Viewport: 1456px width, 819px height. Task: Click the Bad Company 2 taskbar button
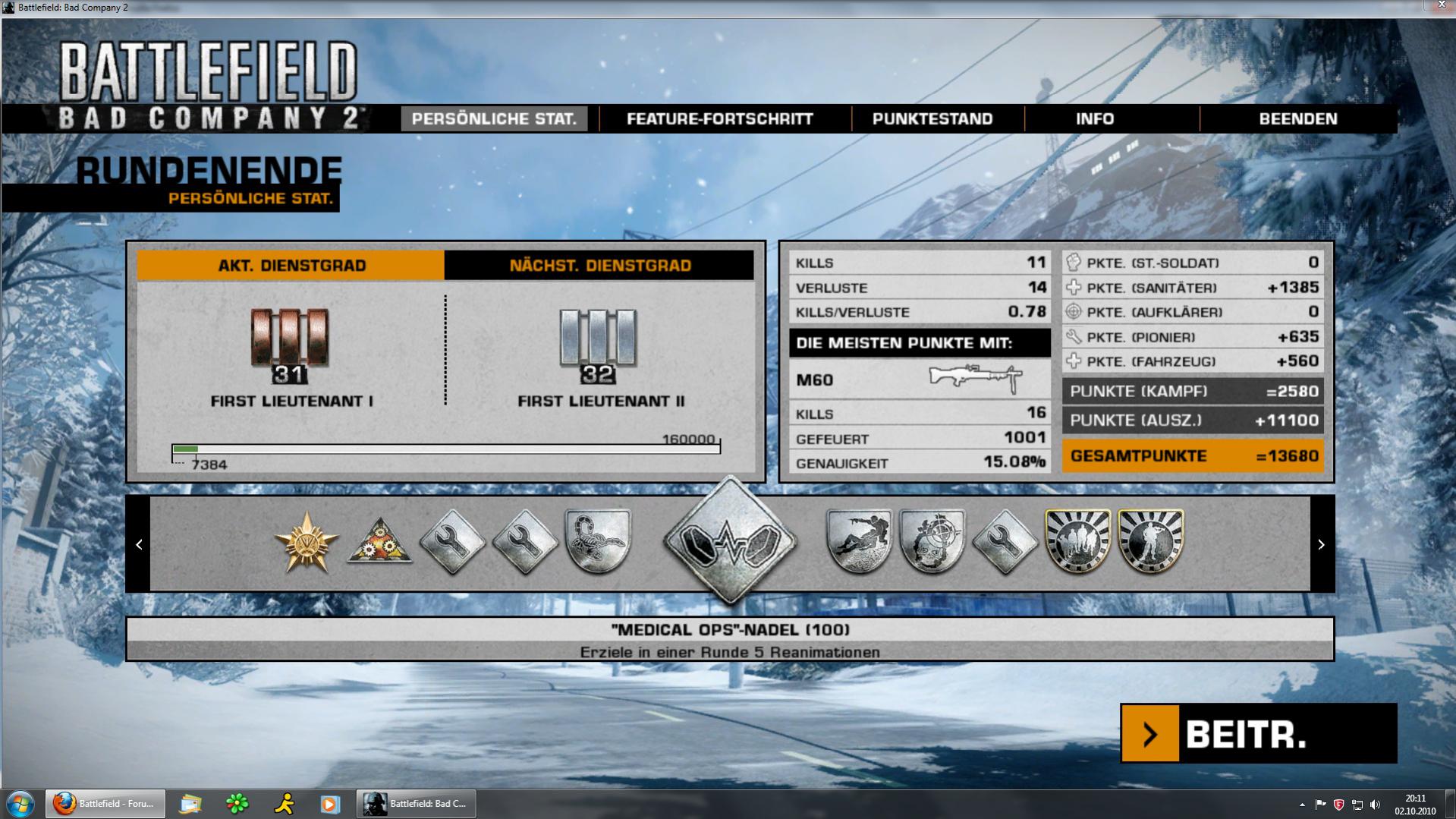(417, 803)
